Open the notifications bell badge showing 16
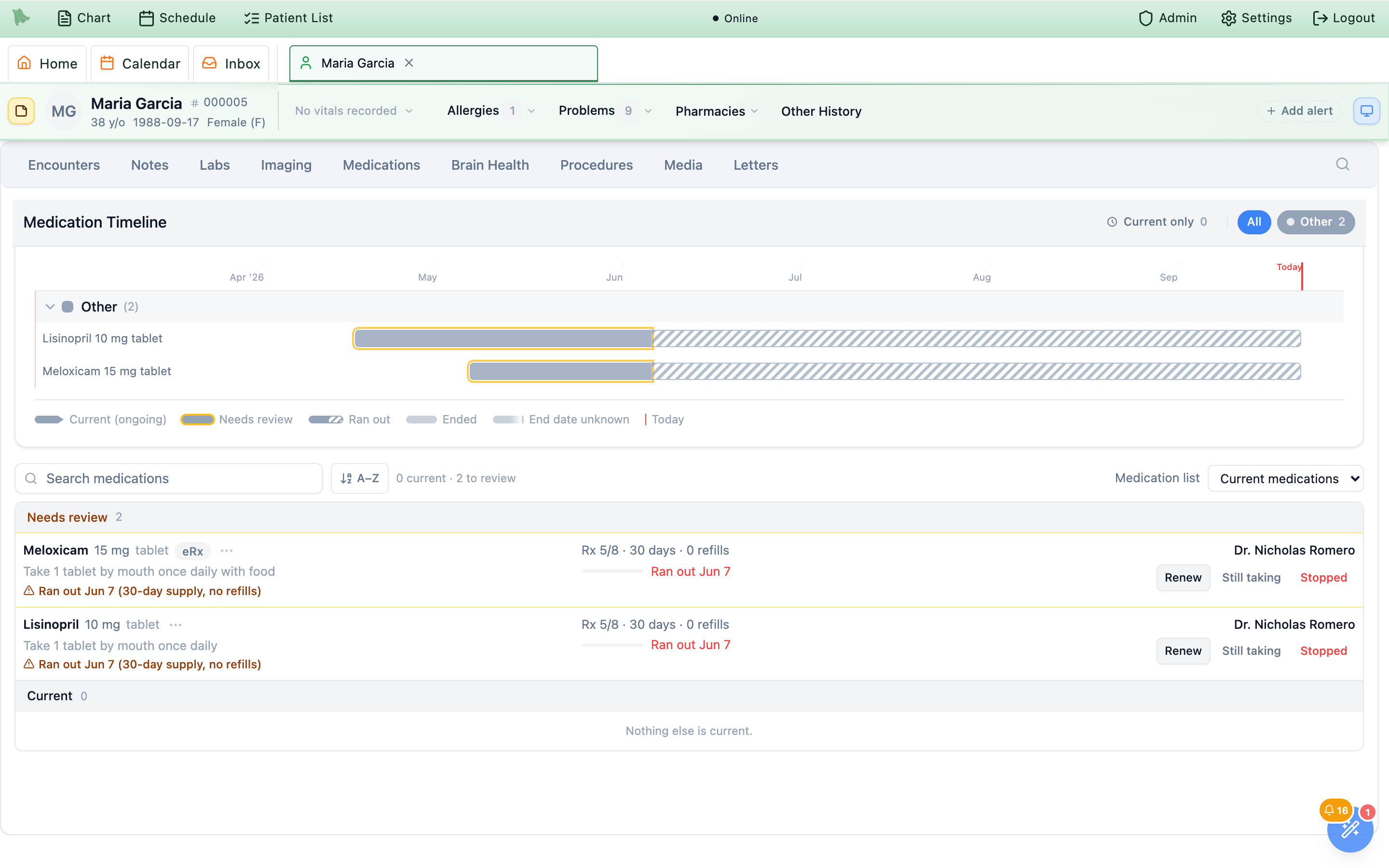Image resolution: width=1389 pixels, height=868 pixels. (x=1335, y=811)
